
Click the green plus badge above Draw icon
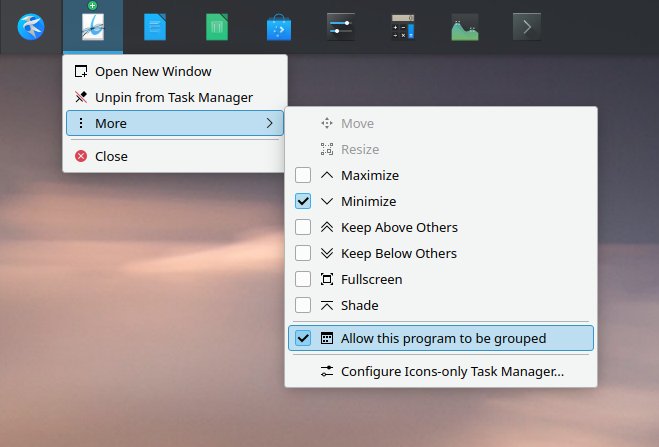coord(92,5)
